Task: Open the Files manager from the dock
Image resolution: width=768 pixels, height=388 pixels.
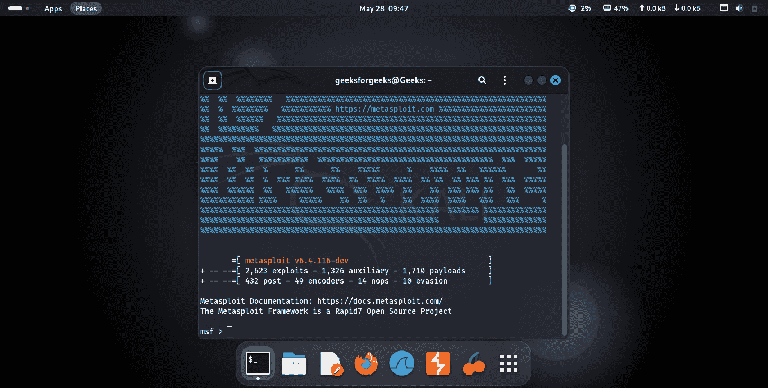Action: pos(294,364)
